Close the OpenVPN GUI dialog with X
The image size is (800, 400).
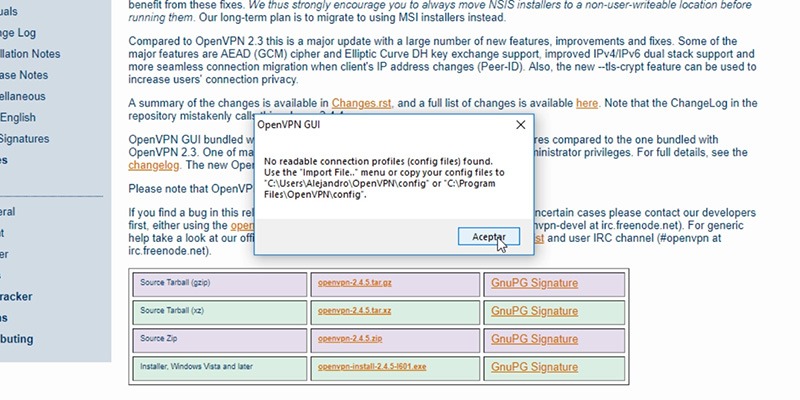pos(520,125)
